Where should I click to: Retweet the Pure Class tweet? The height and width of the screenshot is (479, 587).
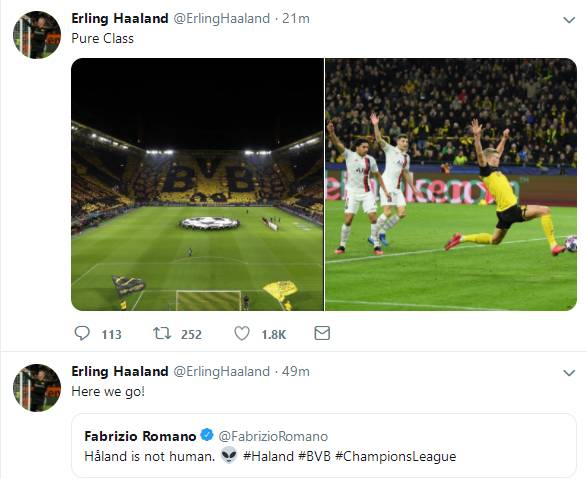pyautogui.click(x=162, y=333)
